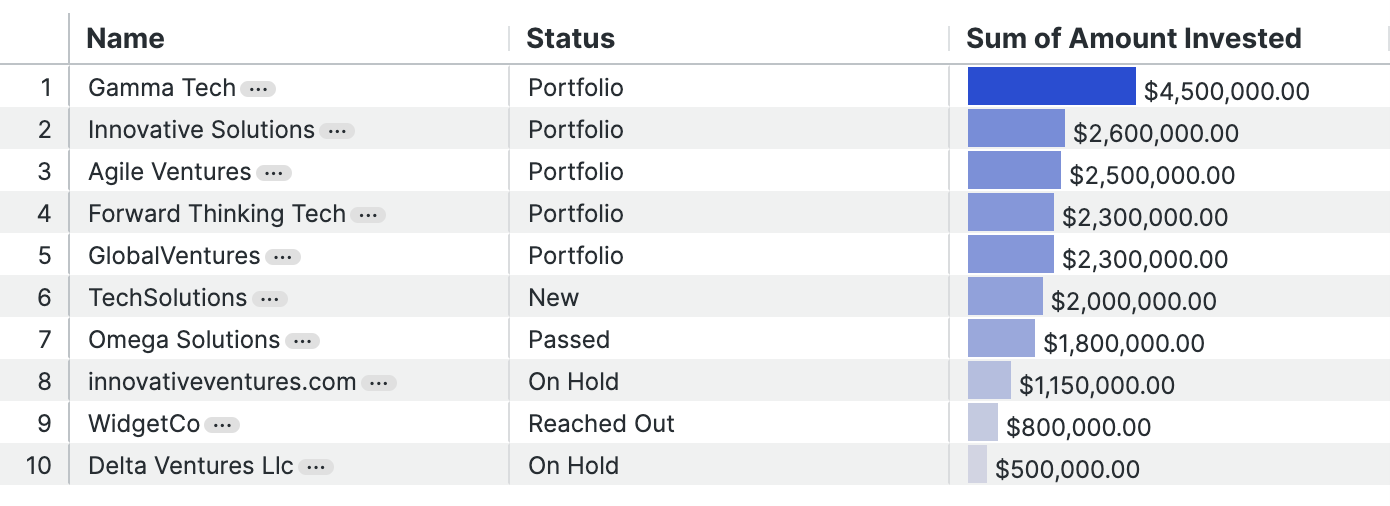Open the more-options pill for Agile Ventures

pos(273,173)
